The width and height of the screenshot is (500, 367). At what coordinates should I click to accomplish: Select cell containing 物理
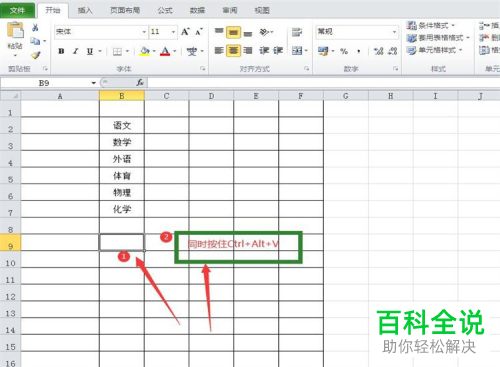click(x=122, y=192)
